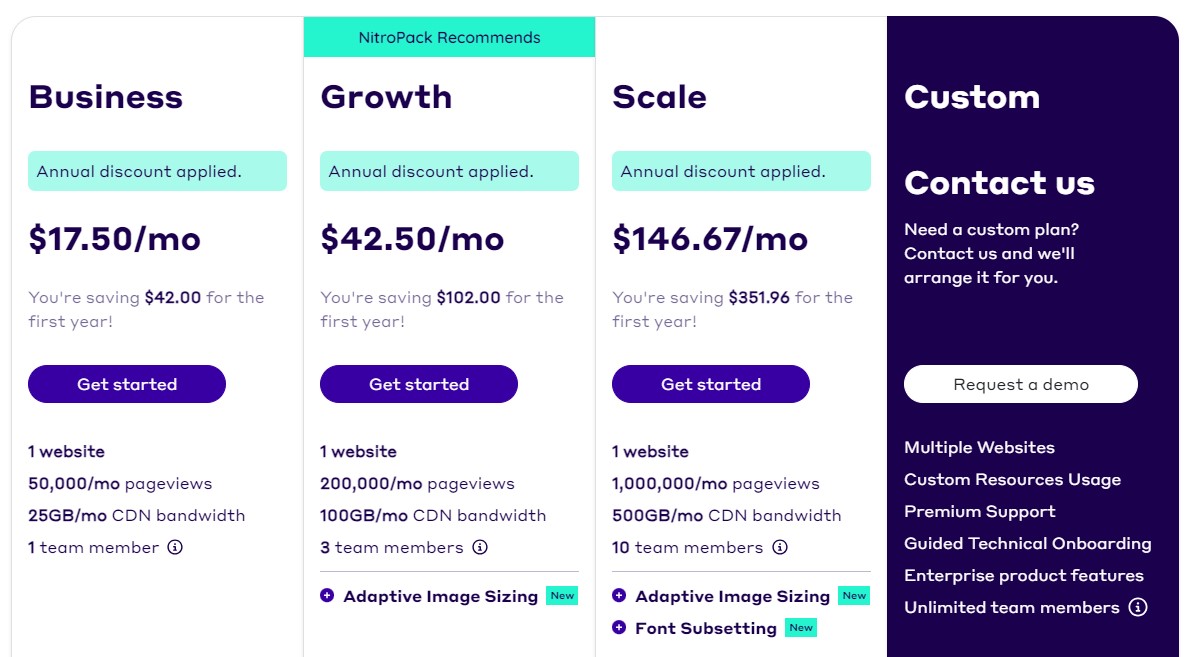Click info icon beside Scale '10 team members'
1191x657 pixels.
[779, 547]
